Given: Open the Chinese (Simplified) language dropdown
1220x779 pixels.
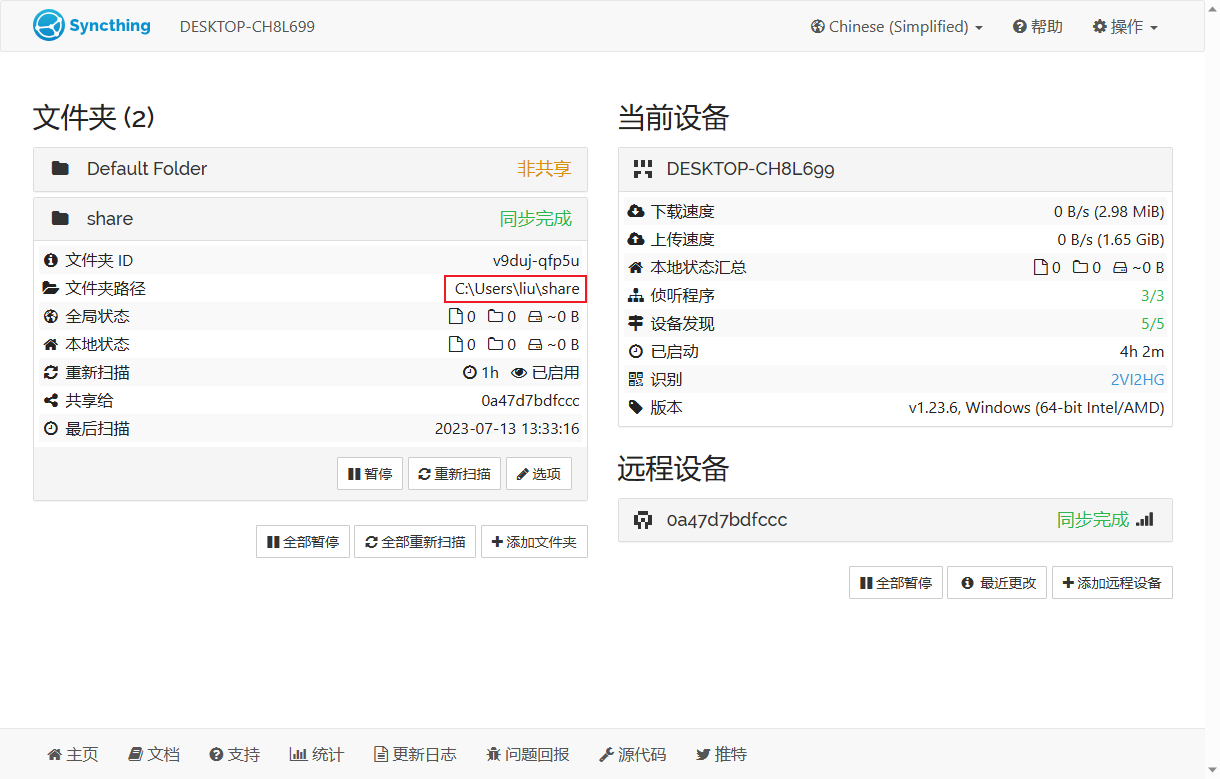Looking at the screenshot, I should (x=896, y=27).
